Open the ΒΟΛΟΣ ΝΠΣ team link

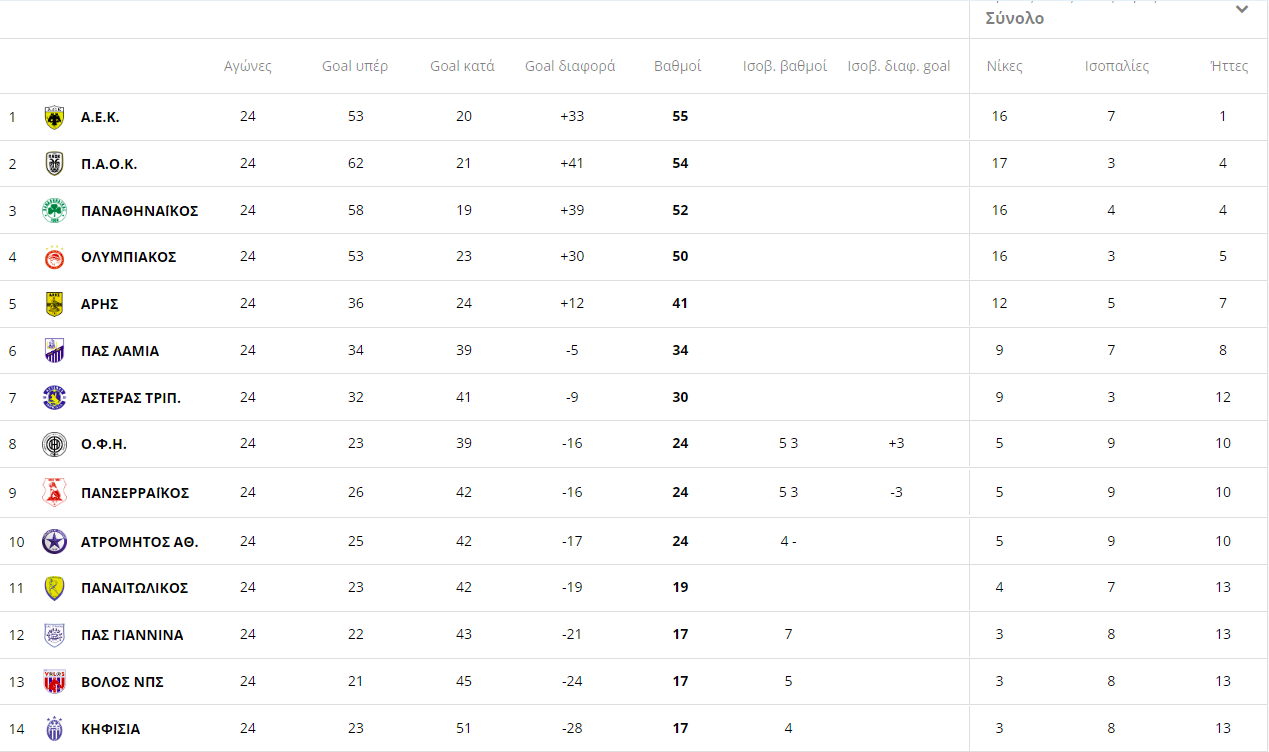coord(122,682)
